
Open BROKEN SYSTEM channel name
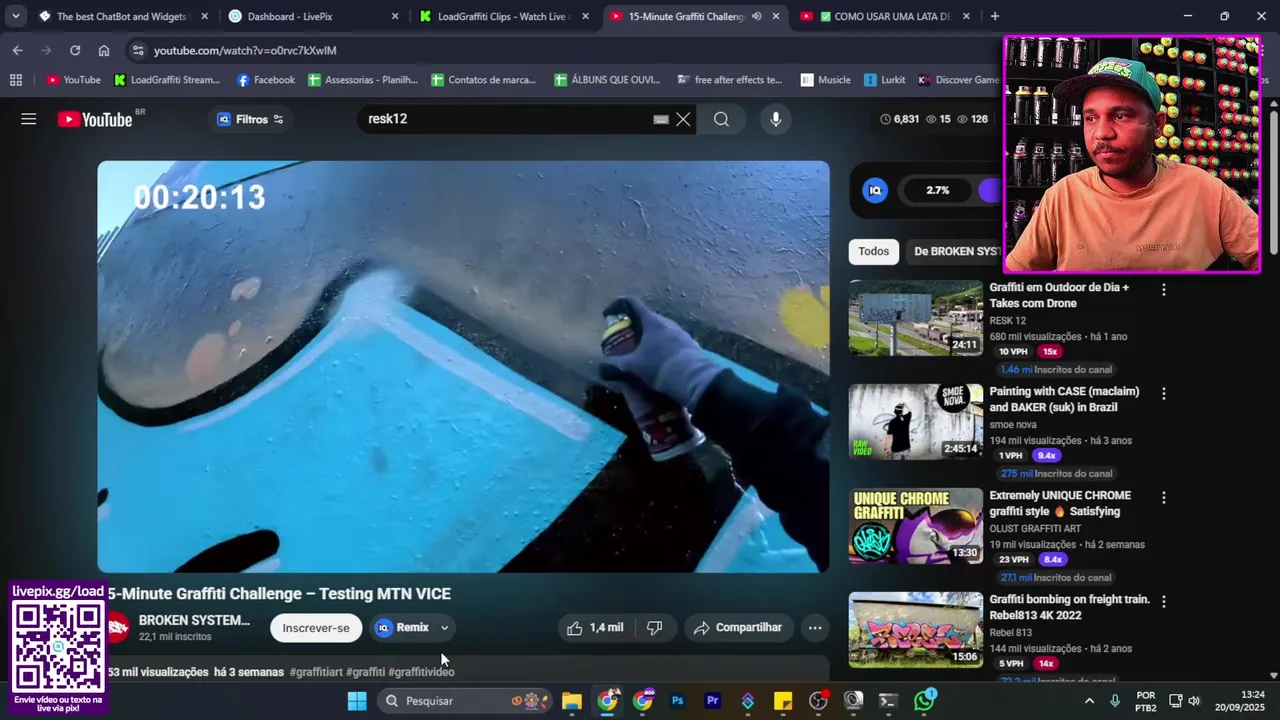194,620
